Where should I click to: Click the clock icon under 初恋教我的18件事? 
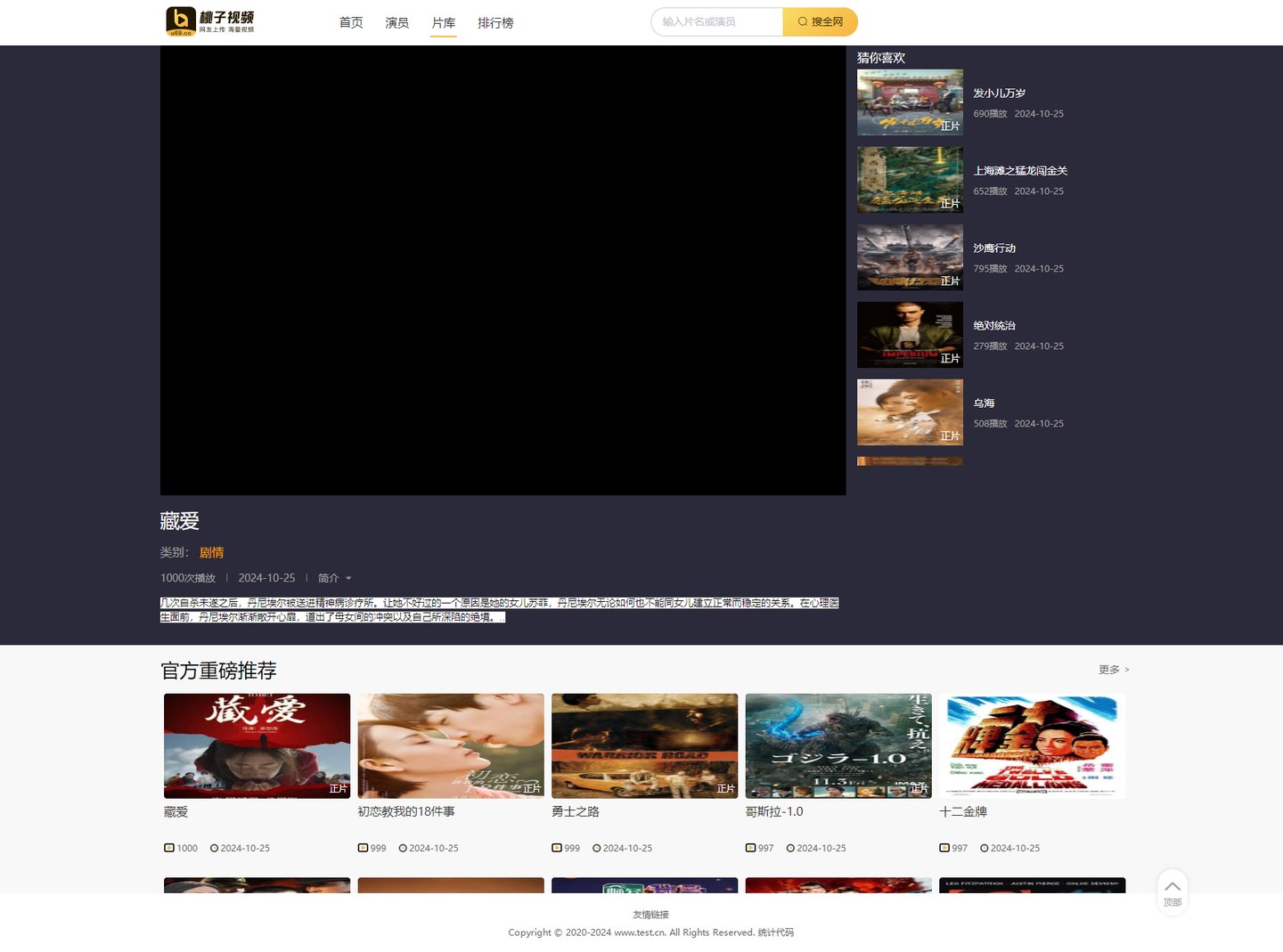tap(403, 848)
